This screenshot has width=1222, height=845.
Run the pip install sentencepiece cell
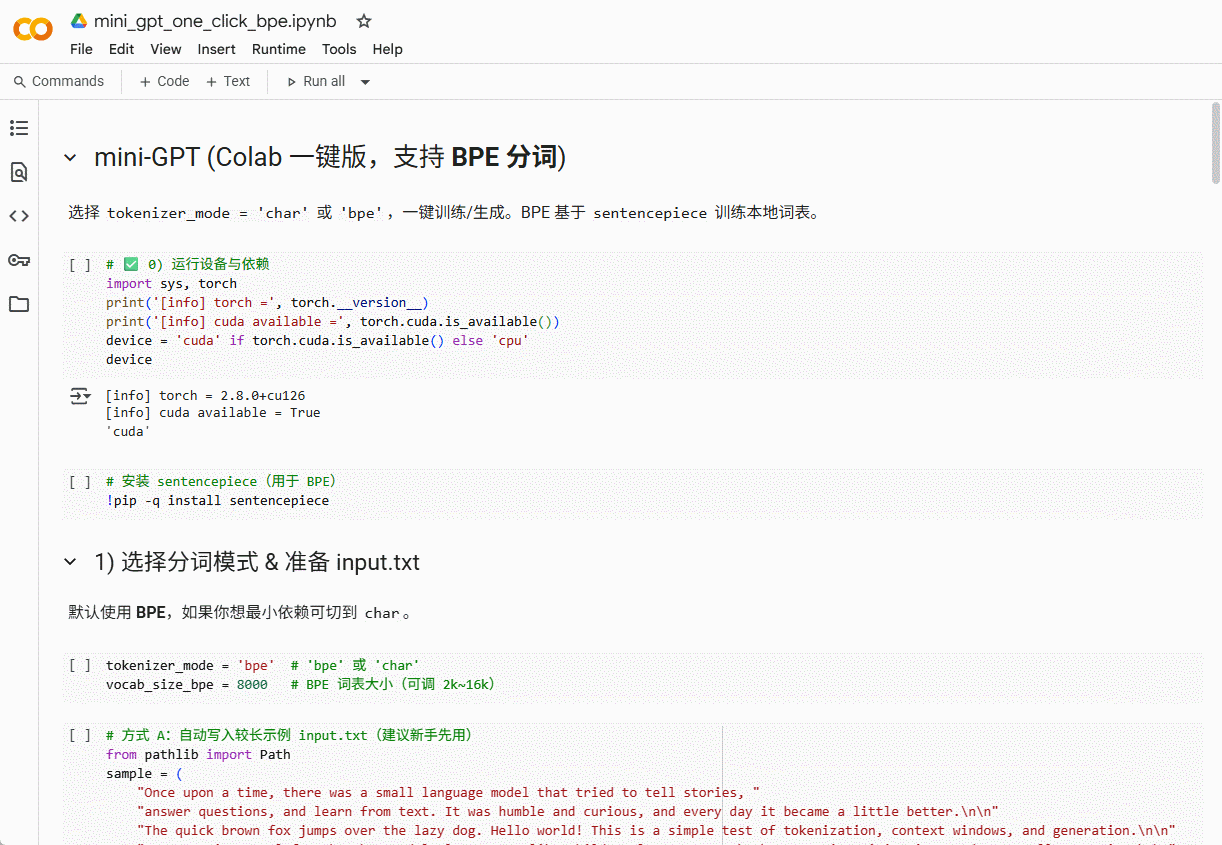pos(80,482)
